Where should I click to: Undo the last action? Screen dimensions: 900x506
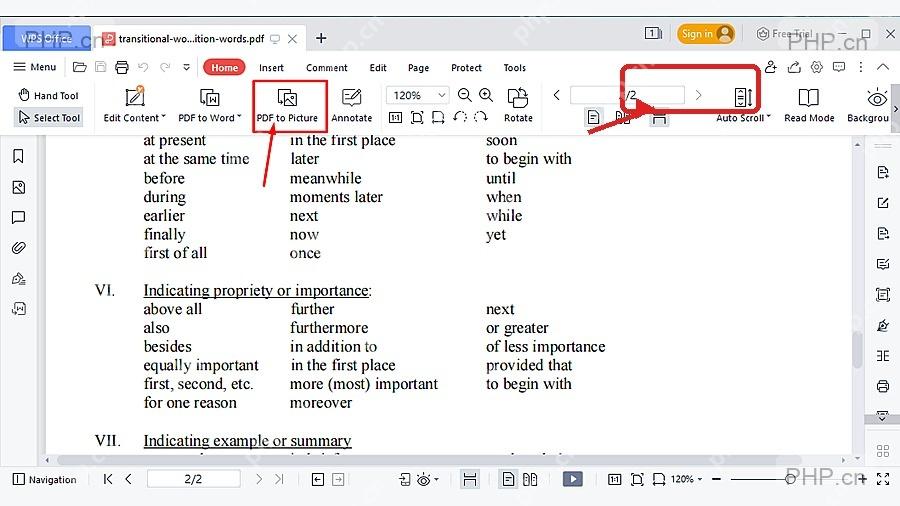(x=143, y=67)
